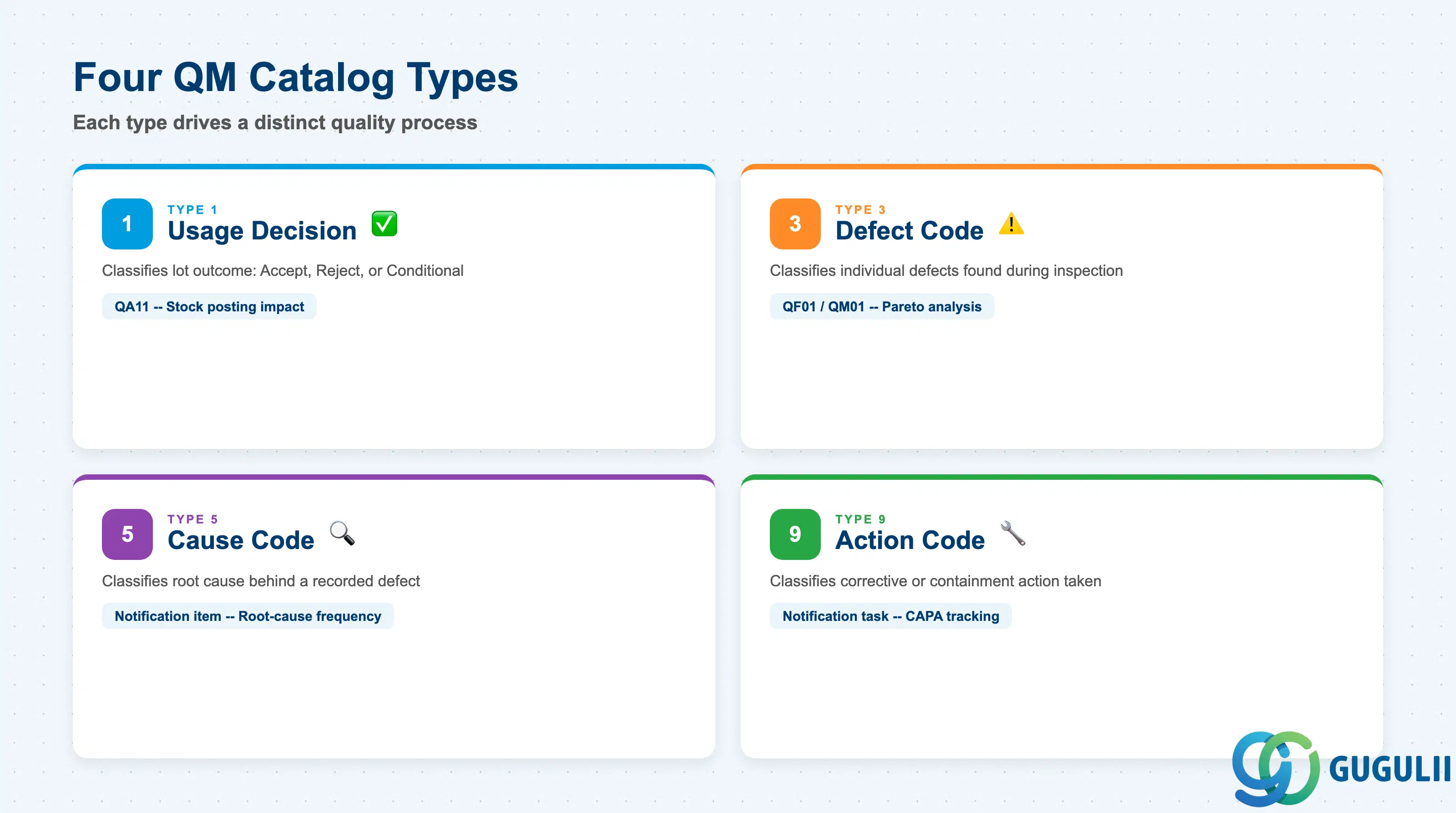Click the Gugulii logo

[1341, 768]
